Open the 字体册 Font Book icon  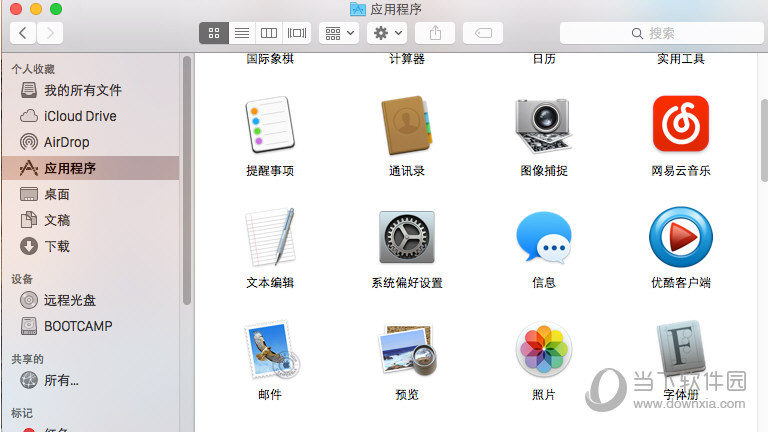[681, 350]
